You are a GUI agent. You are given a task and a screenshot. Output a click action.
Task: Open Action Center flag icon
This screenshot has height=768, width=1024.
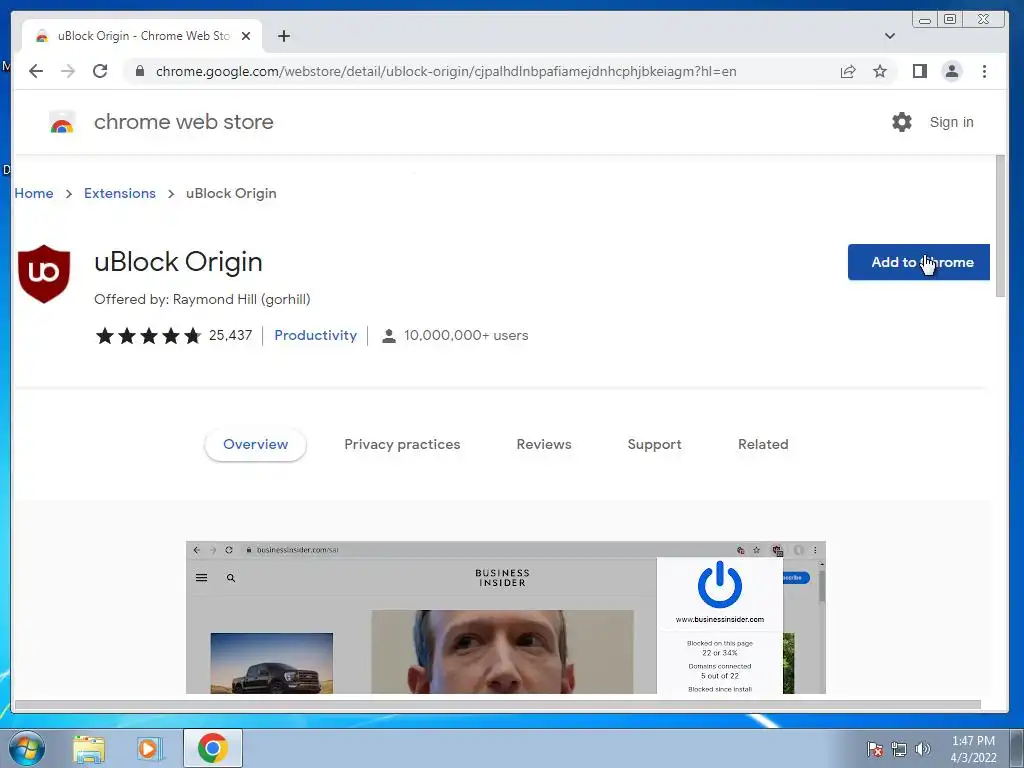(x=875, y=749)
